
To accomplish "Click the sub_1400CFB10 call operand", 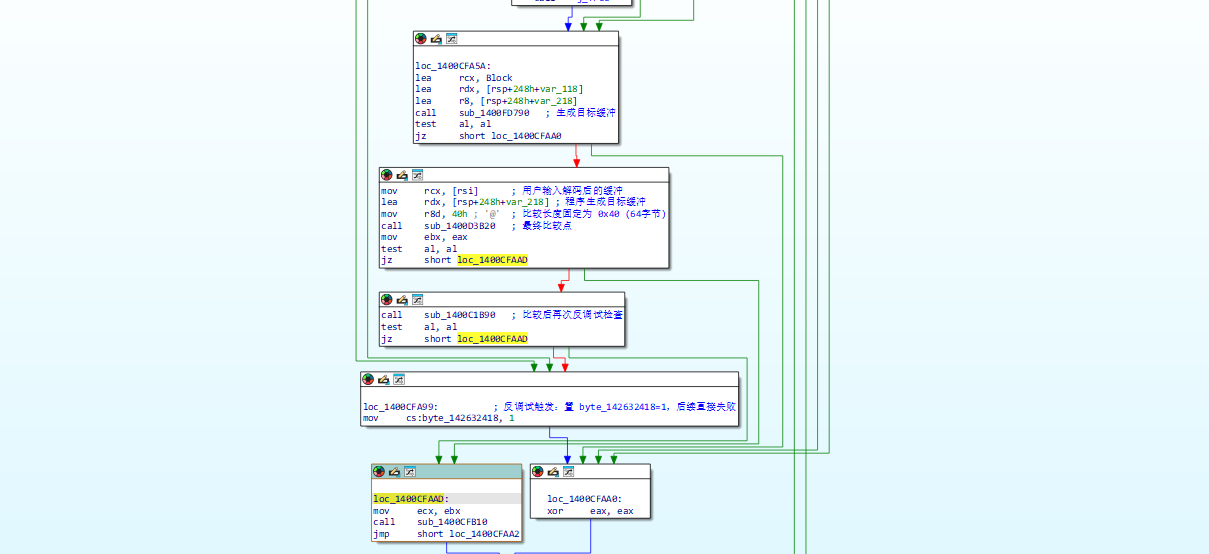I will pos(452,522).
